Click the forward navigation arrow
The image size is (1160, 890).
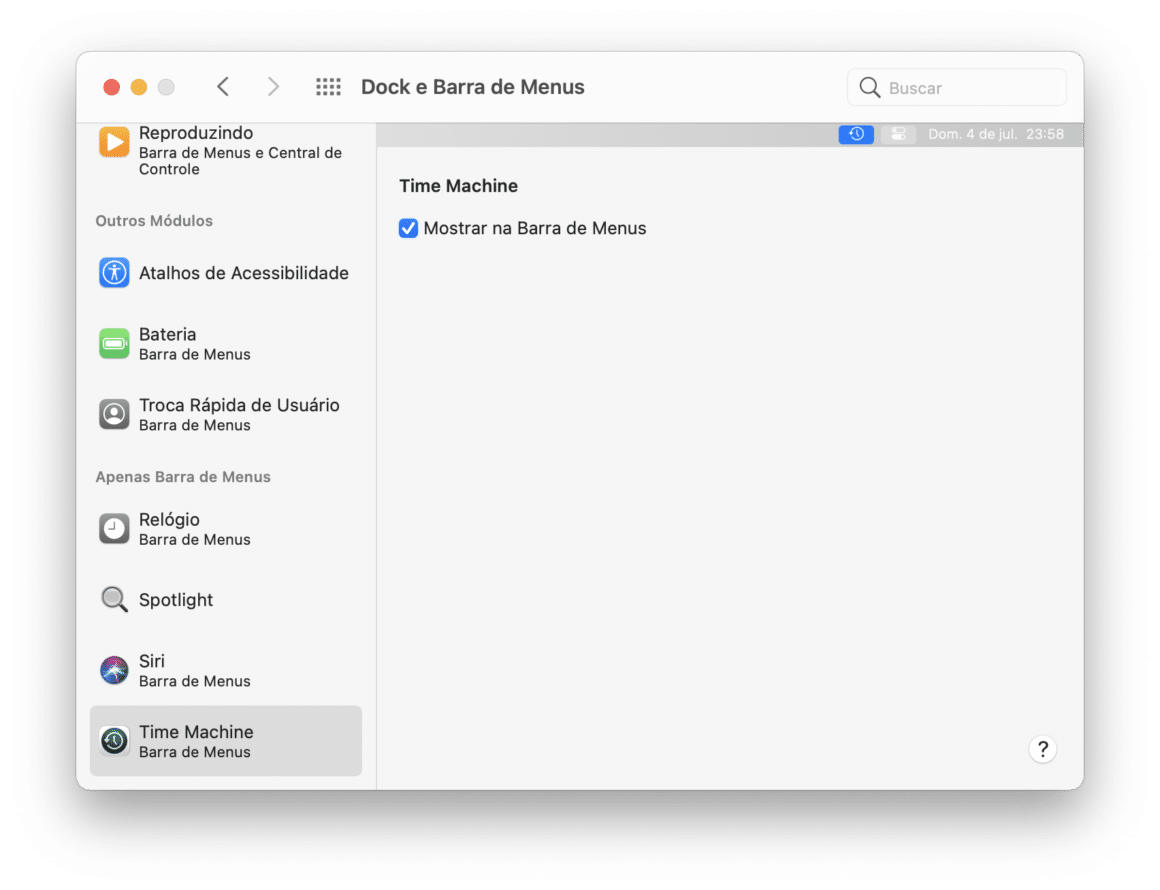click(273, 86)
